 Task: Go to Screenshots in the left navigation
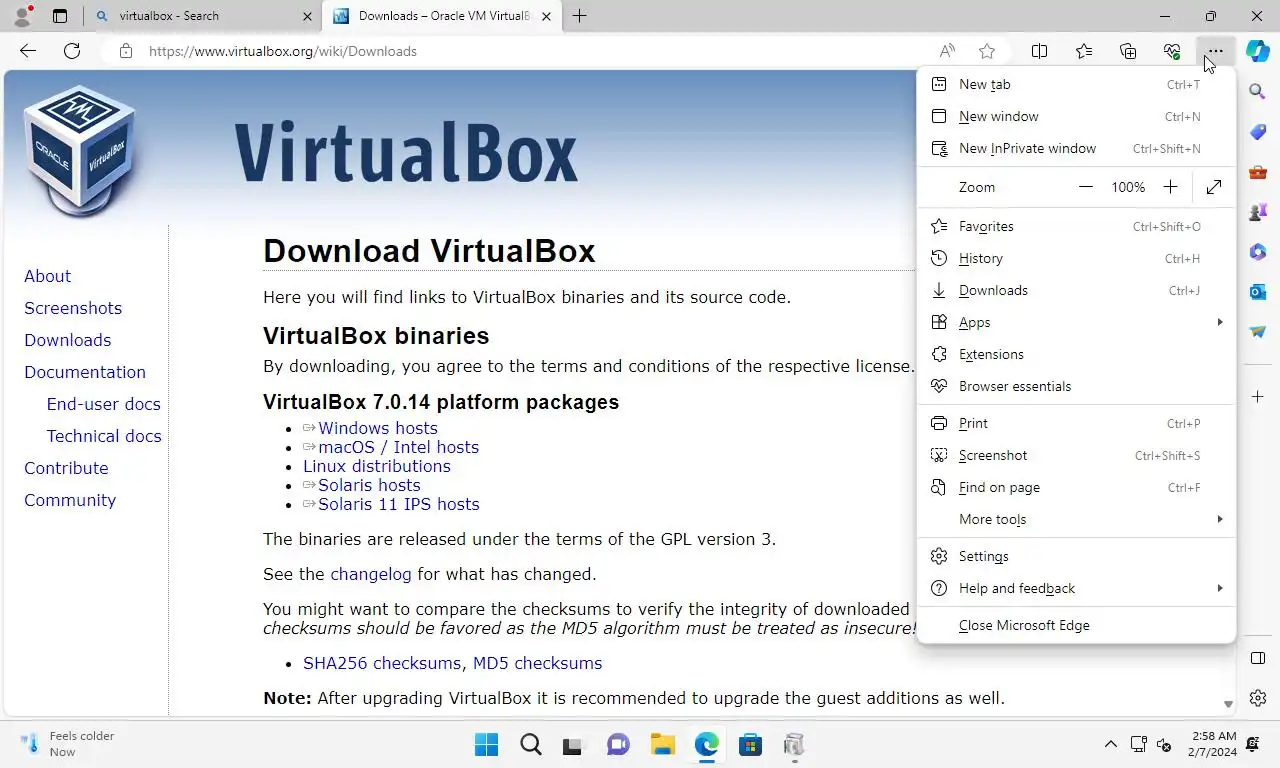73,308
